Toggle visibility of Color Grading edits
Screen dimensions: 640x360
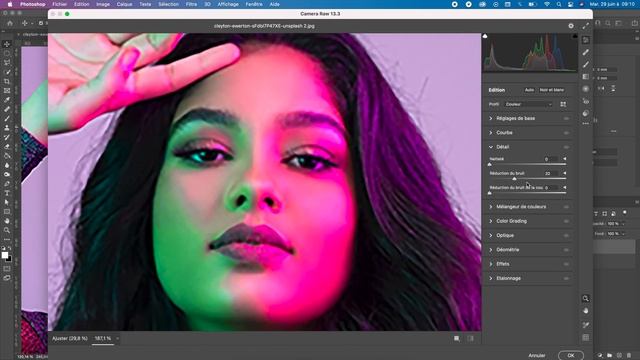[x=566, y=221]
